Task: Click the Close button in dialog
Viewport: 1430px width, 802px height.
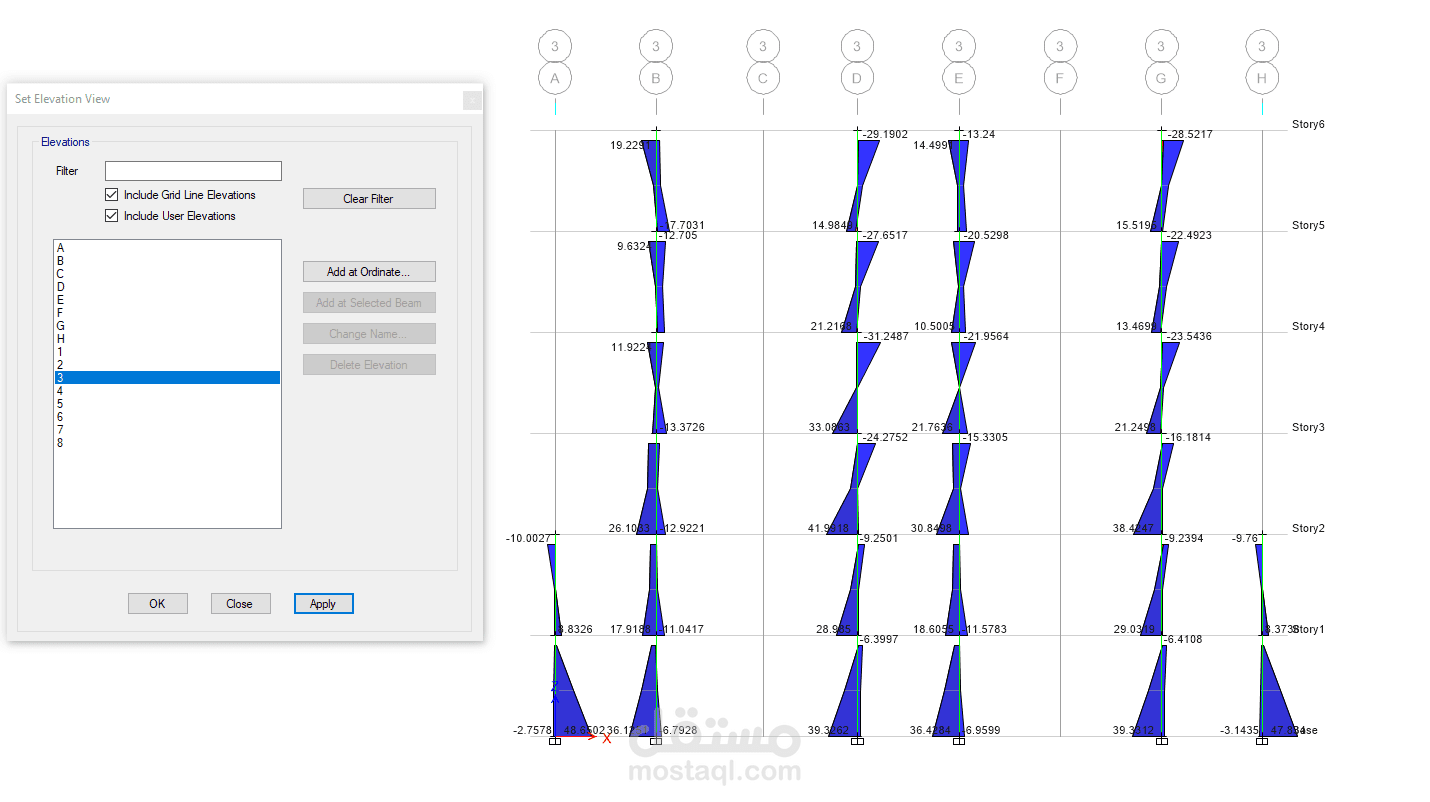Action: point(239,604)
